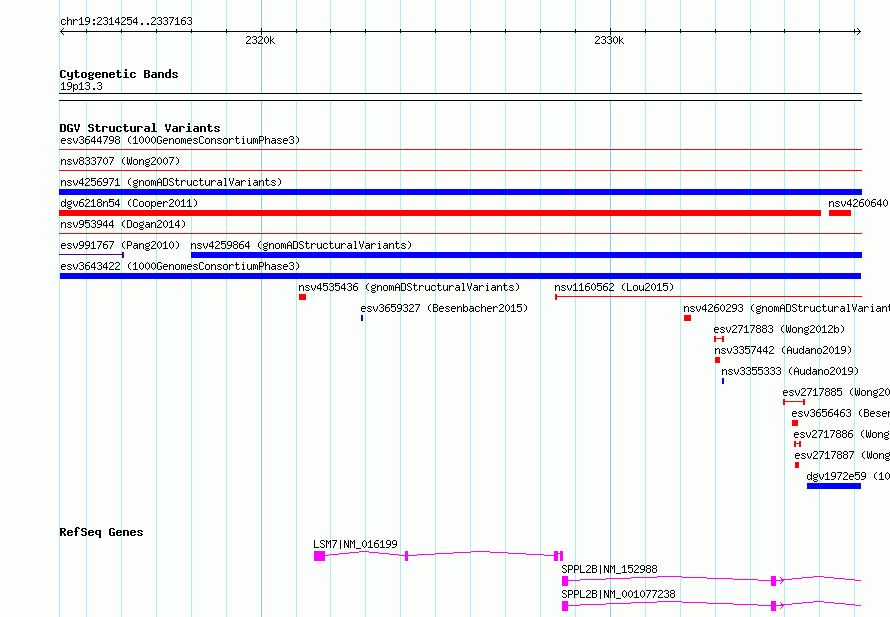Open the nsv953944 (Dogan2014) variant label
890x617 pixels.
[123, 224]
